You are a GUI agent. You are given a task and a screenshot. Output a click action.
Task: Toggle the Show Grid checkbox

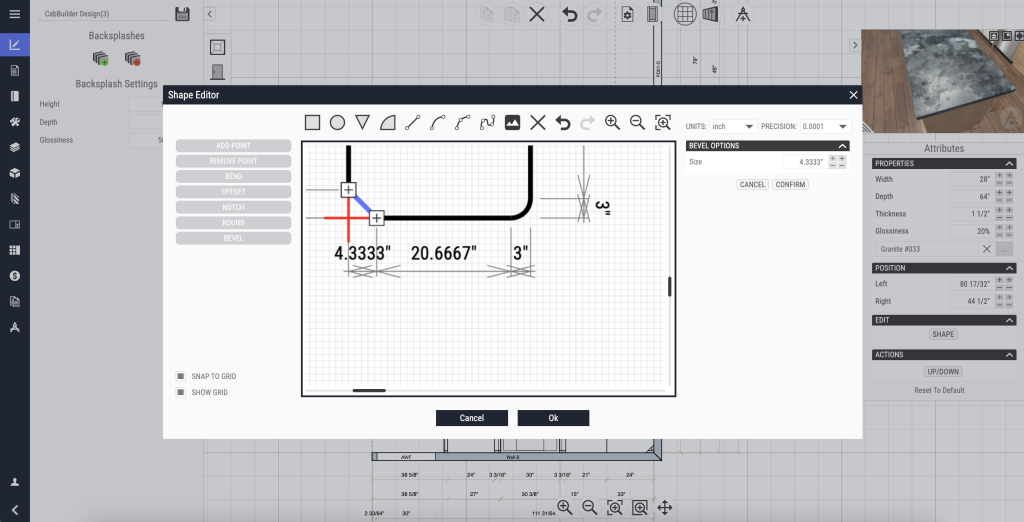(181, 393)
